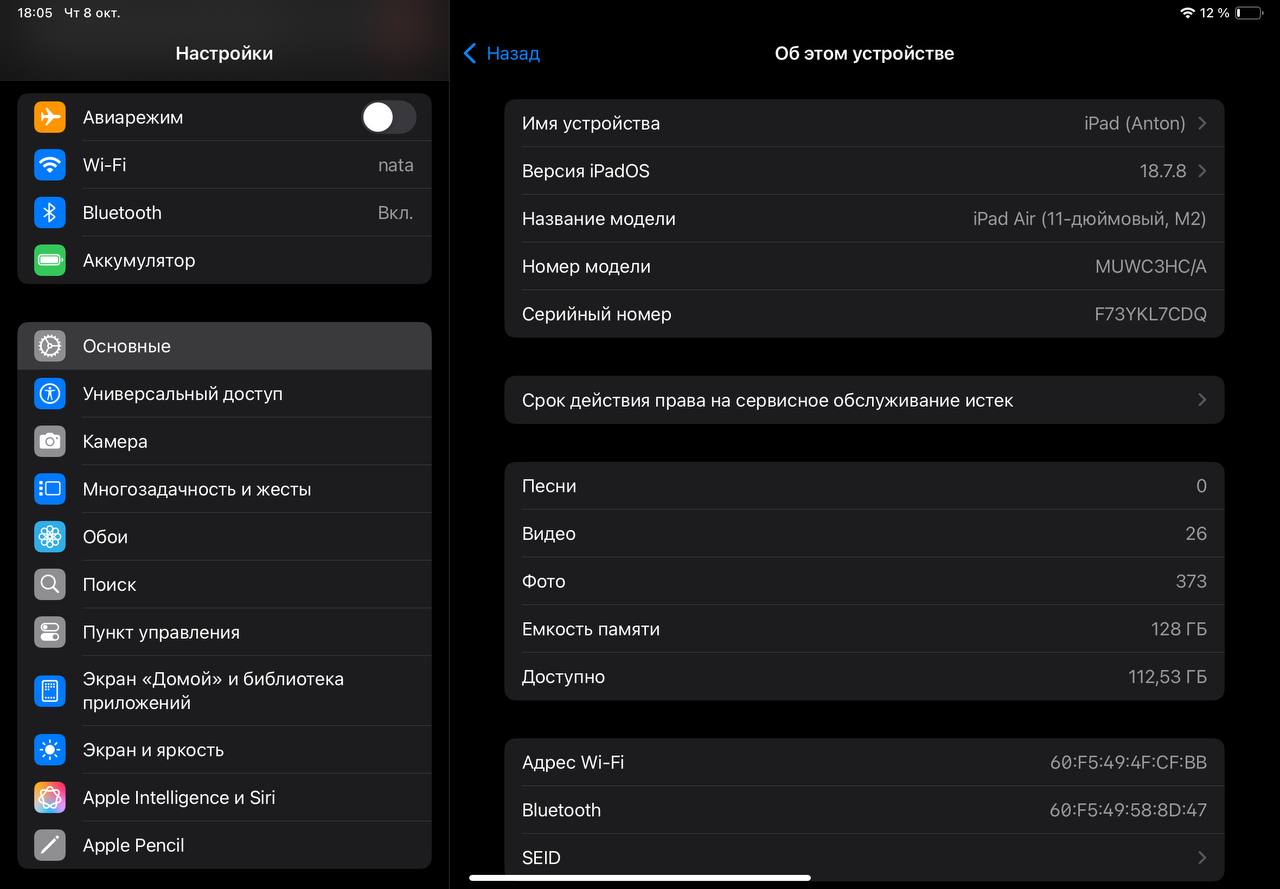Tap the Многозадачность и жесты icon
The image size is (1280, 889).
tap(50, 489)
